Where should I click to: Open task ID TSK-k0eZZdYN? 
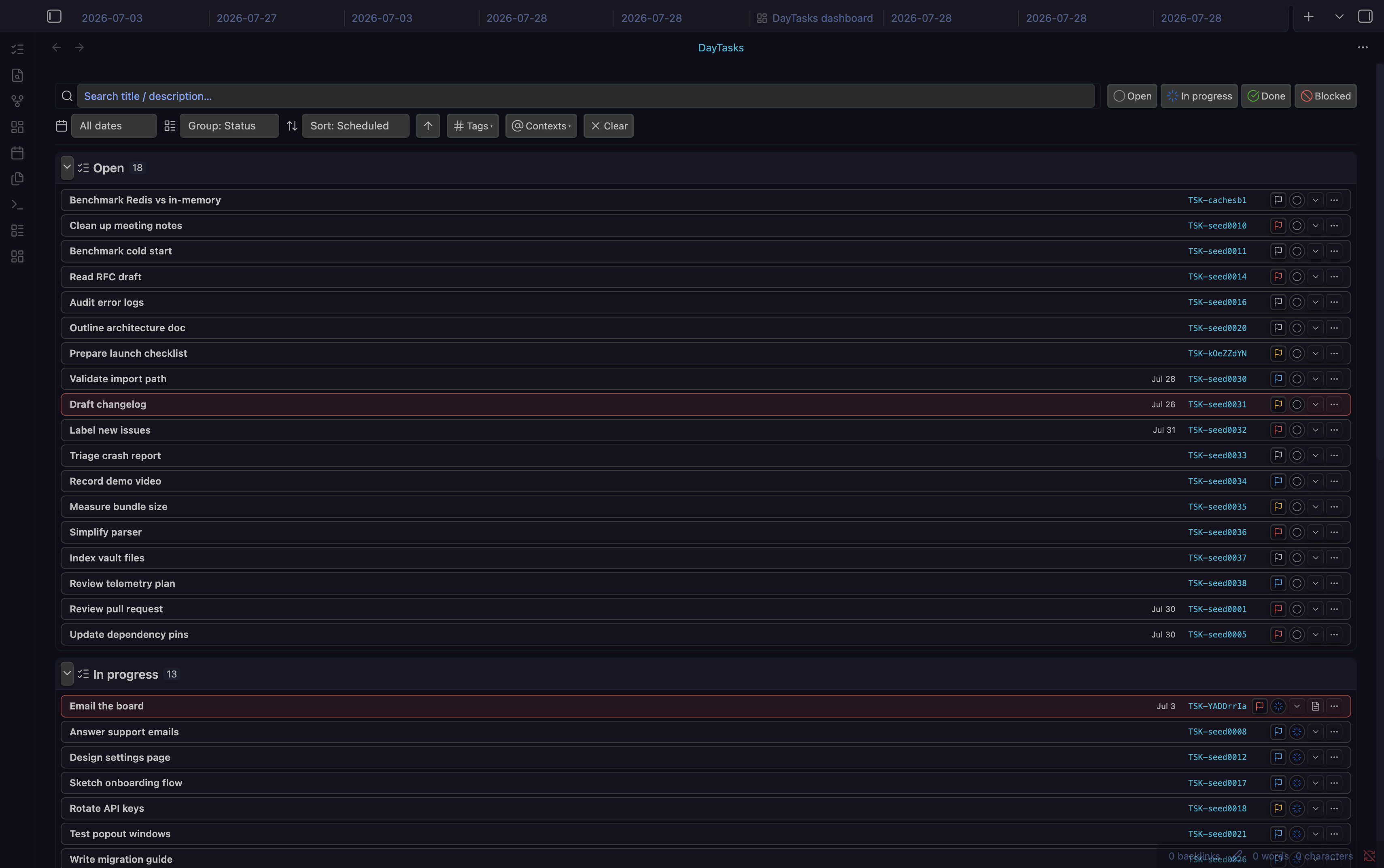1217,353
